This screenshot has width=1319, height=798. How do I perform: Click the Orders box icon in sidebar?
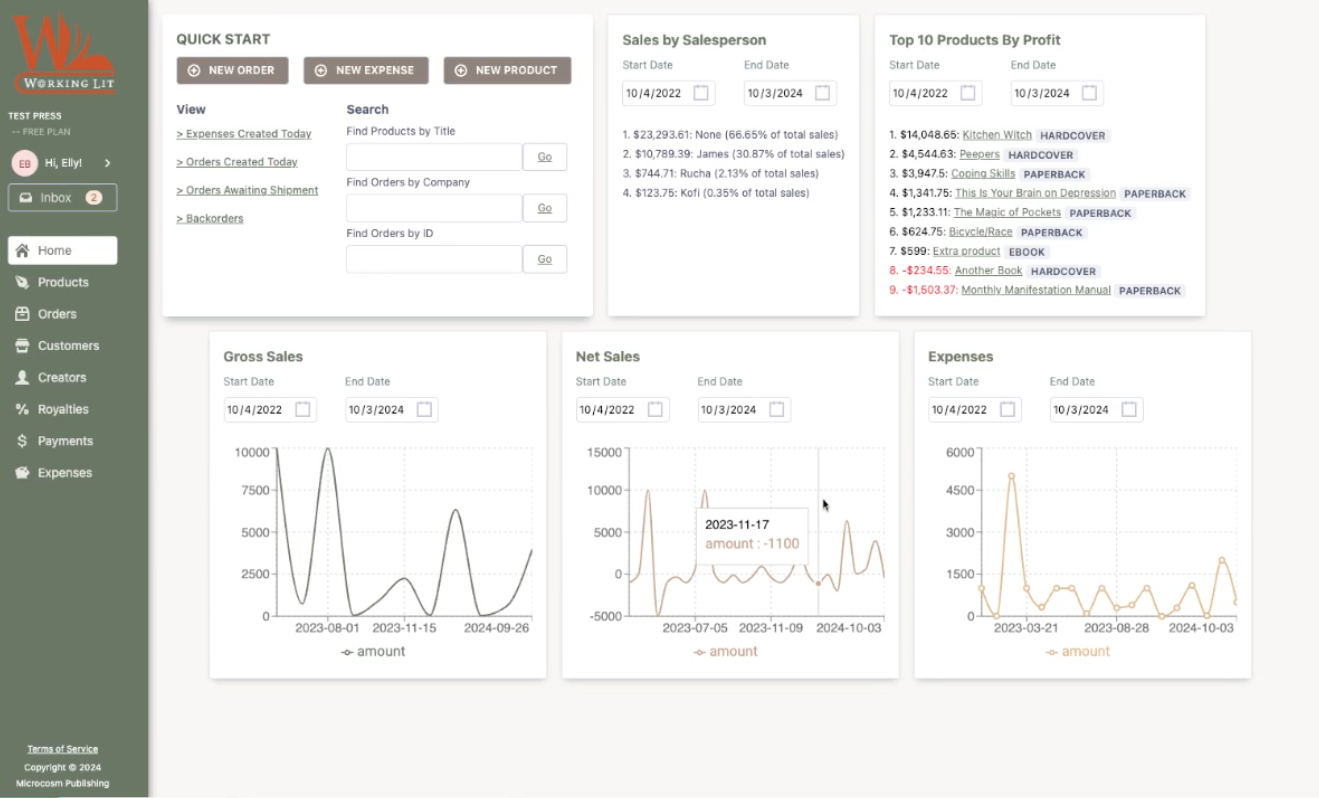[22, 314]
